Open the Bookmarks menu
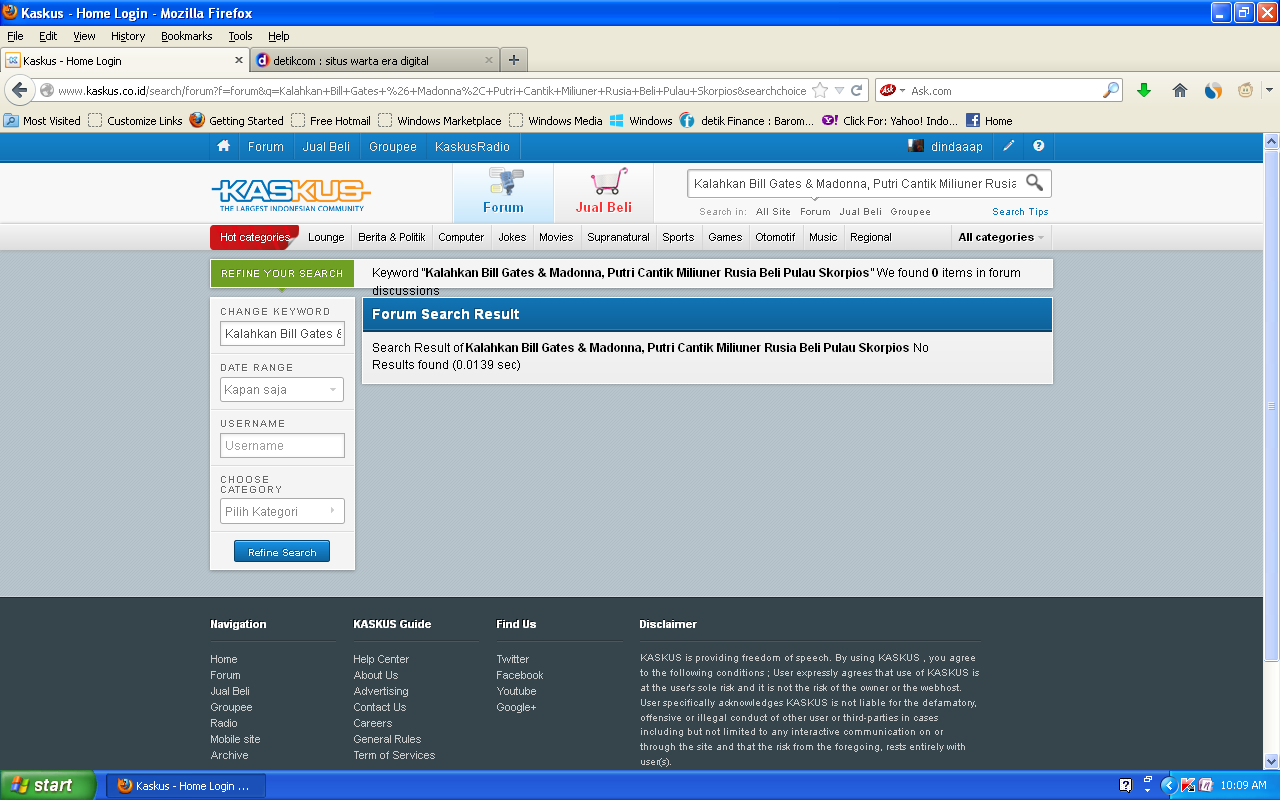Viewport: 1280px width, 800px height. (187, 36)
